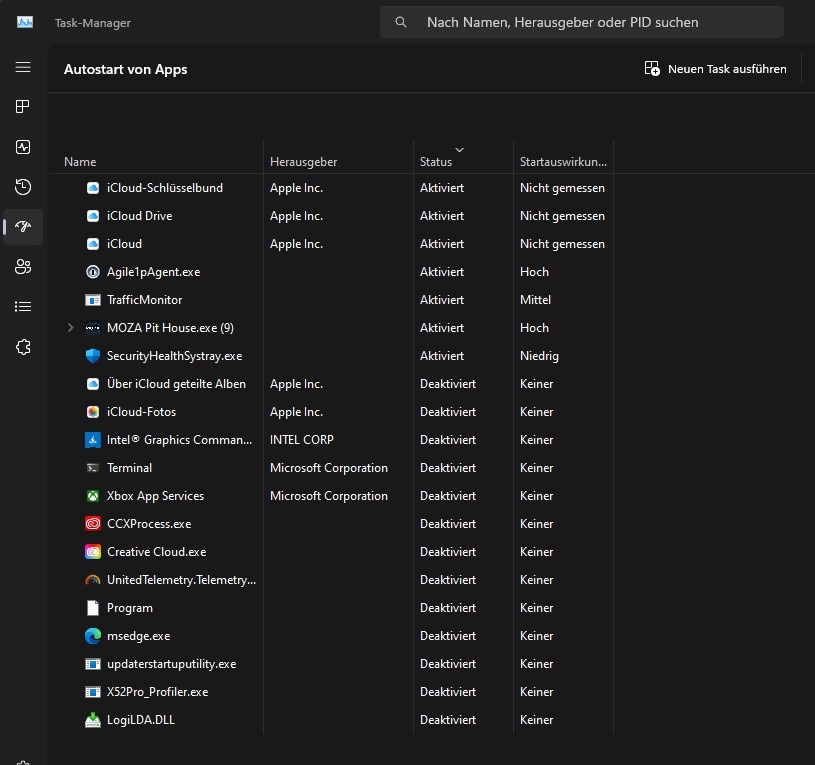Sort by the Name column header
The image size is (815, 765).
click(80, 161)
